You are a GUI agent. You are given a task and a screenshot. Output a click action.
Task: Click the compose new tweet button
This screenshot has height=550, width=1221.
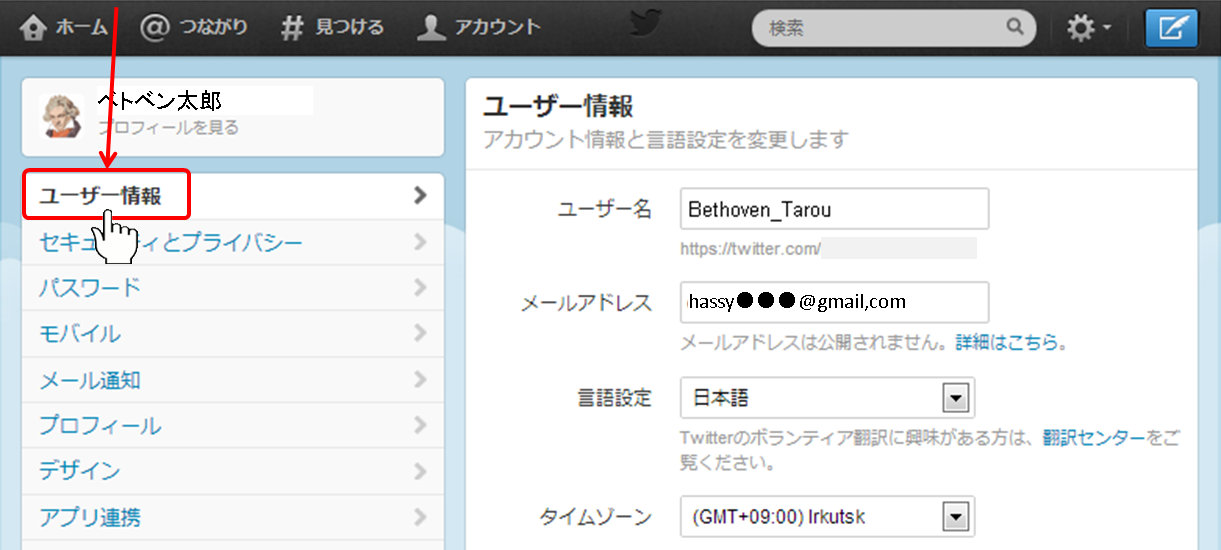(1171, 28)
